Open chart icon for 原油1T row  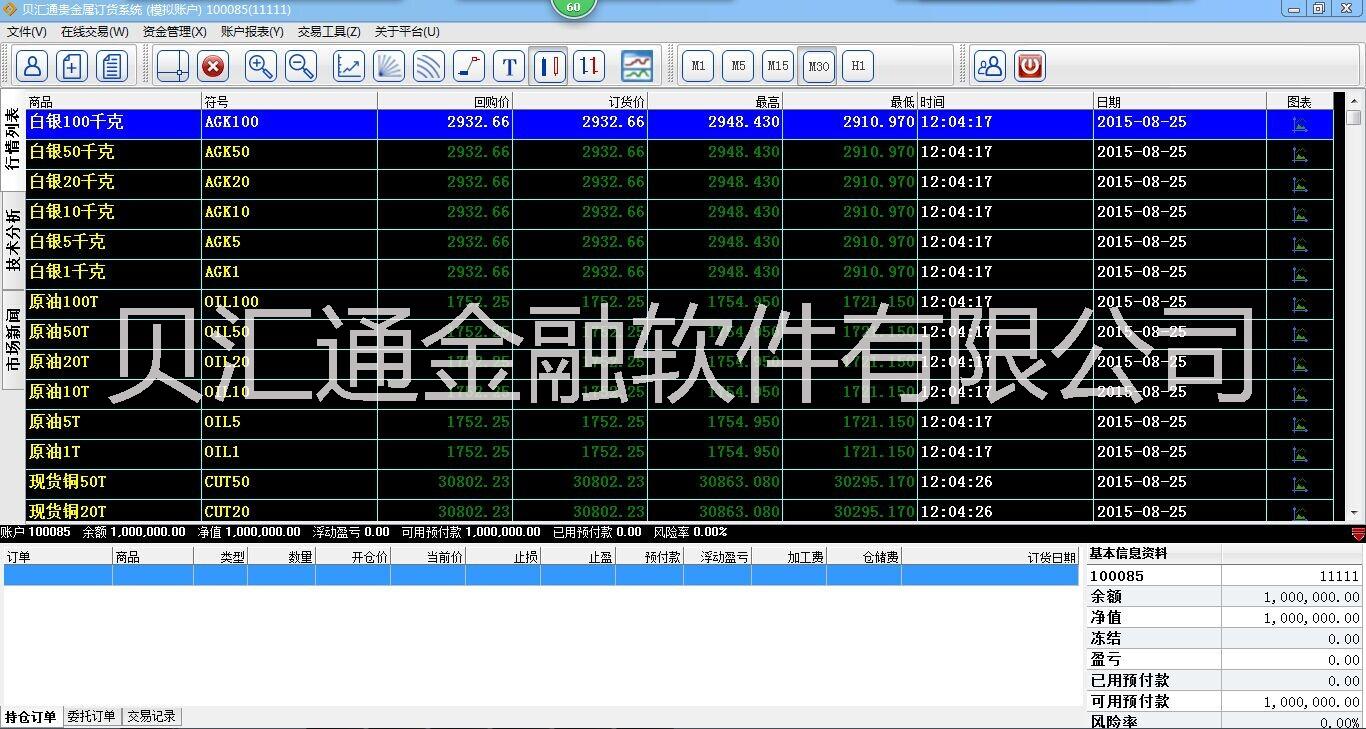pyautogui.click(x=1300, y=454)
